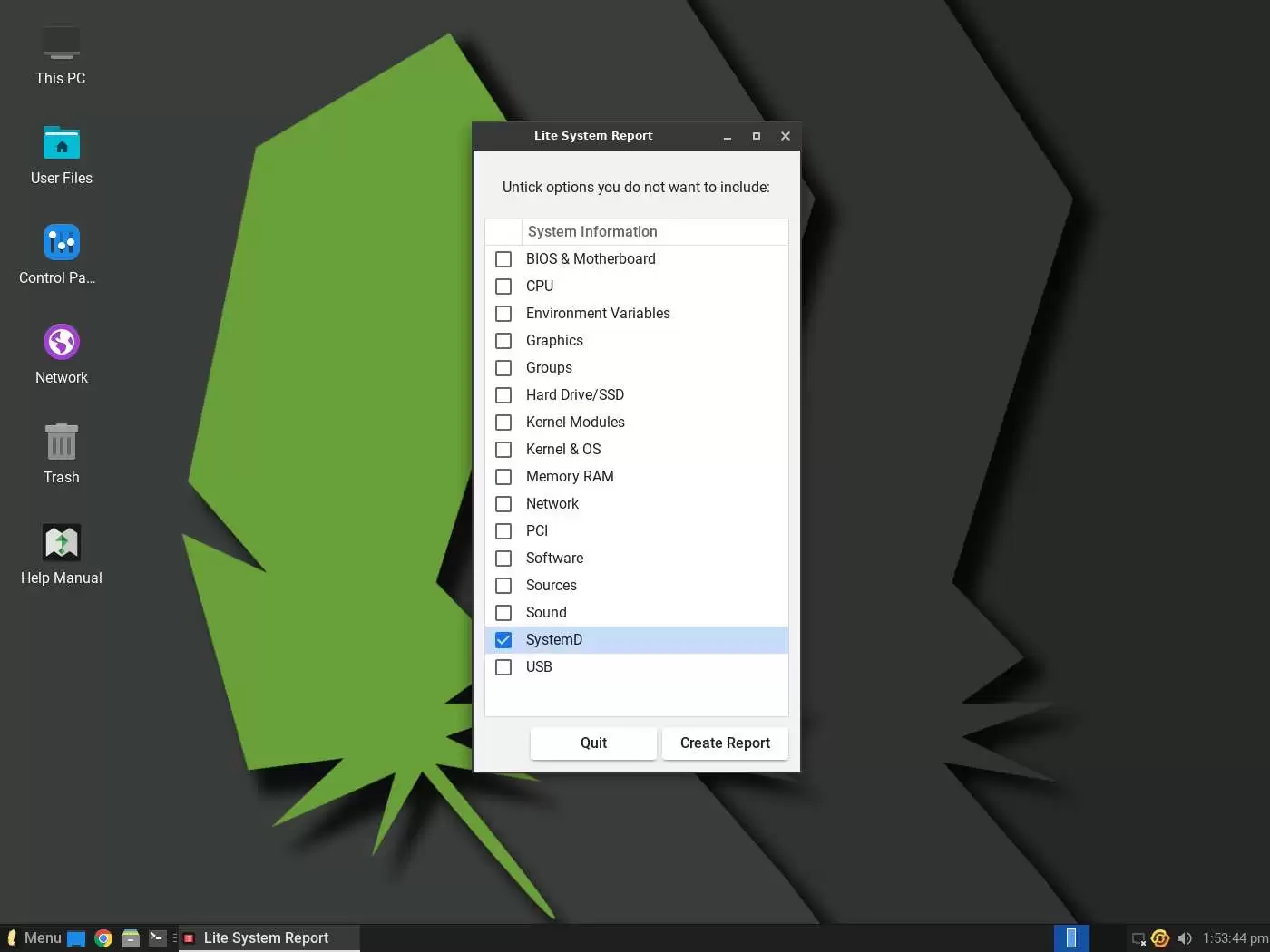Untick the SystemD checkbox
Image resolution: width=1270 pixels, height=952 pixels.
(503, 640)
